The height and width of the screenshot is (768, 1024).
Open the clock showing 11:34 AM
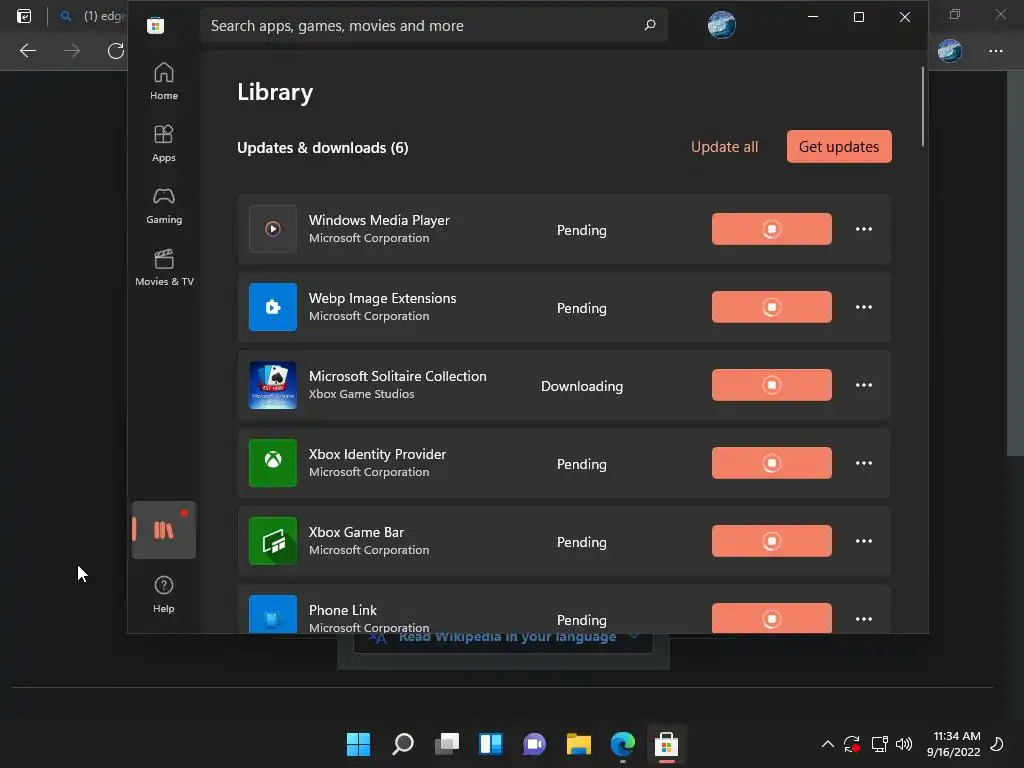point(953,744)
